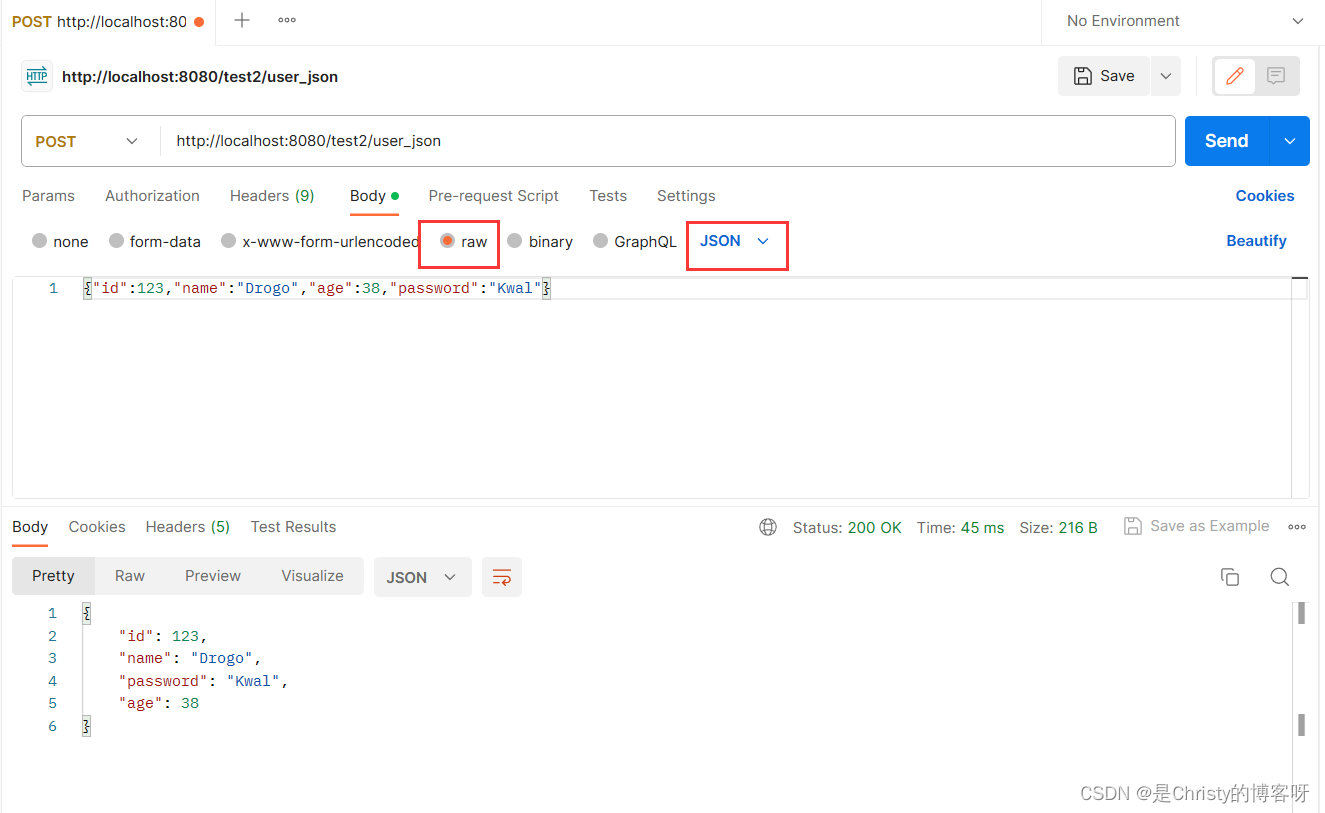Open the request body JSON type dropdown

[x=735, y=241]
